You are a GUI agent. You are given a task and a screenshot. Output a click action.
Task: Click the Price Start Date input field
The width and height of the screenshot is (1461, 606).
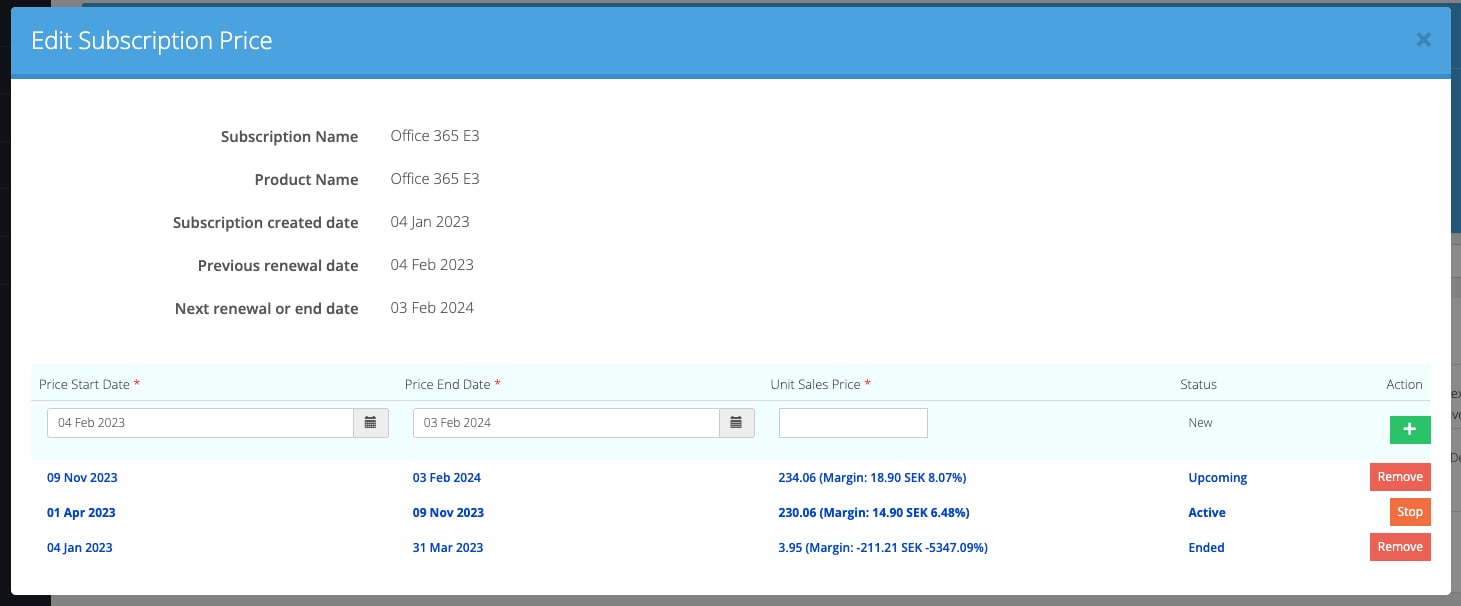[200, 423]
